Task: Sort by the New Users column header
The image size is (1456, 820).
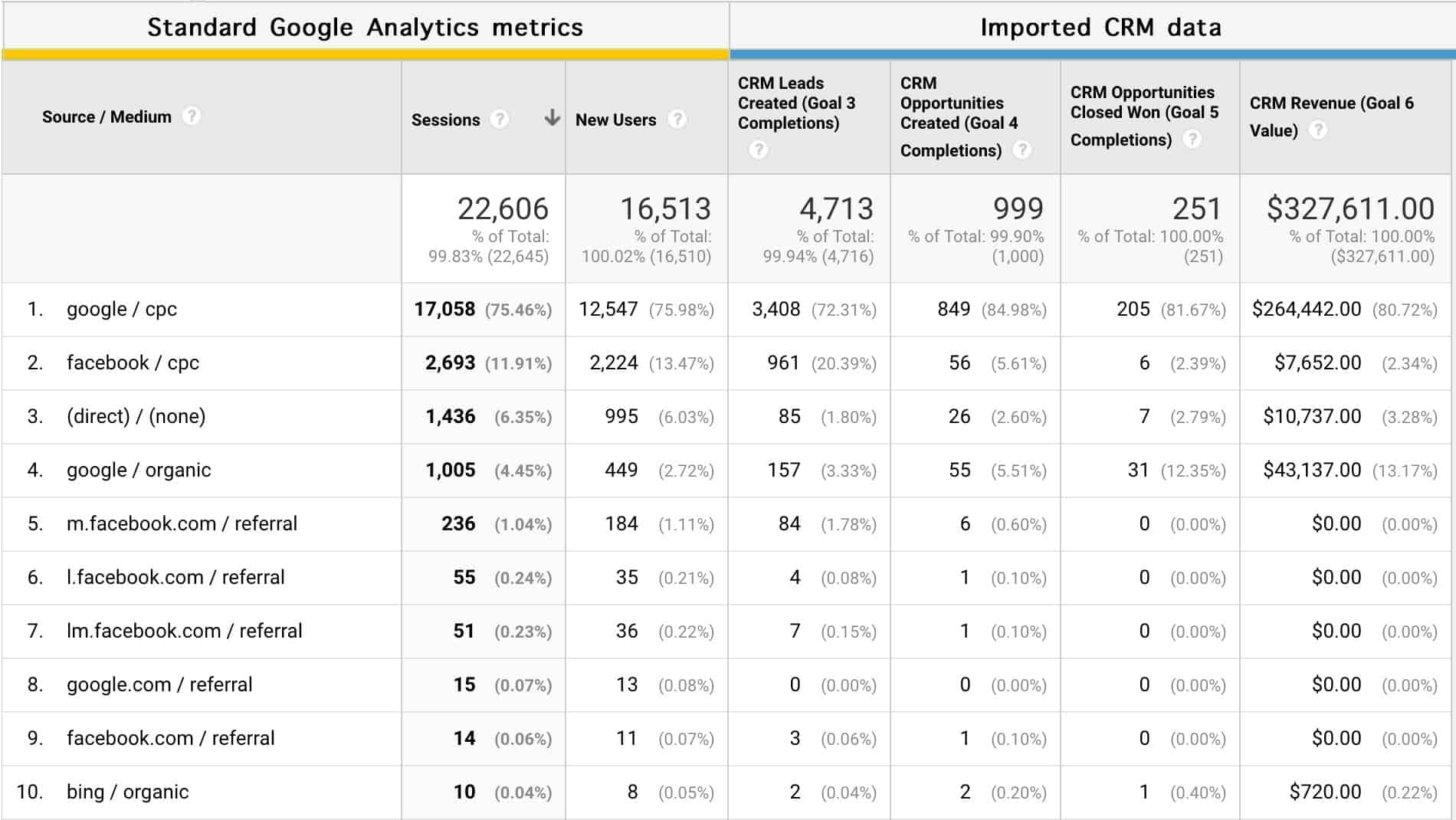Action: coord(616,120)
